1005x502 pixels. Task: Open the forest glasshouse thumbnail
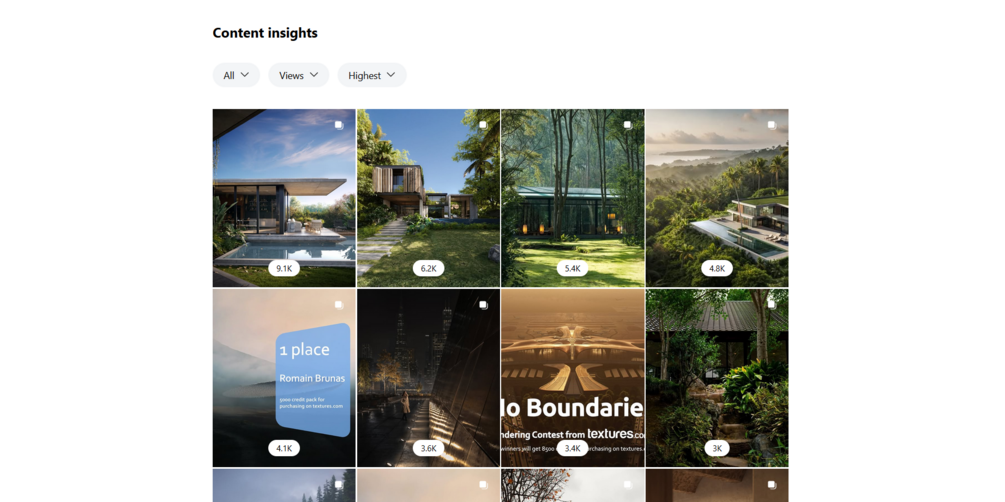[573, 198]
